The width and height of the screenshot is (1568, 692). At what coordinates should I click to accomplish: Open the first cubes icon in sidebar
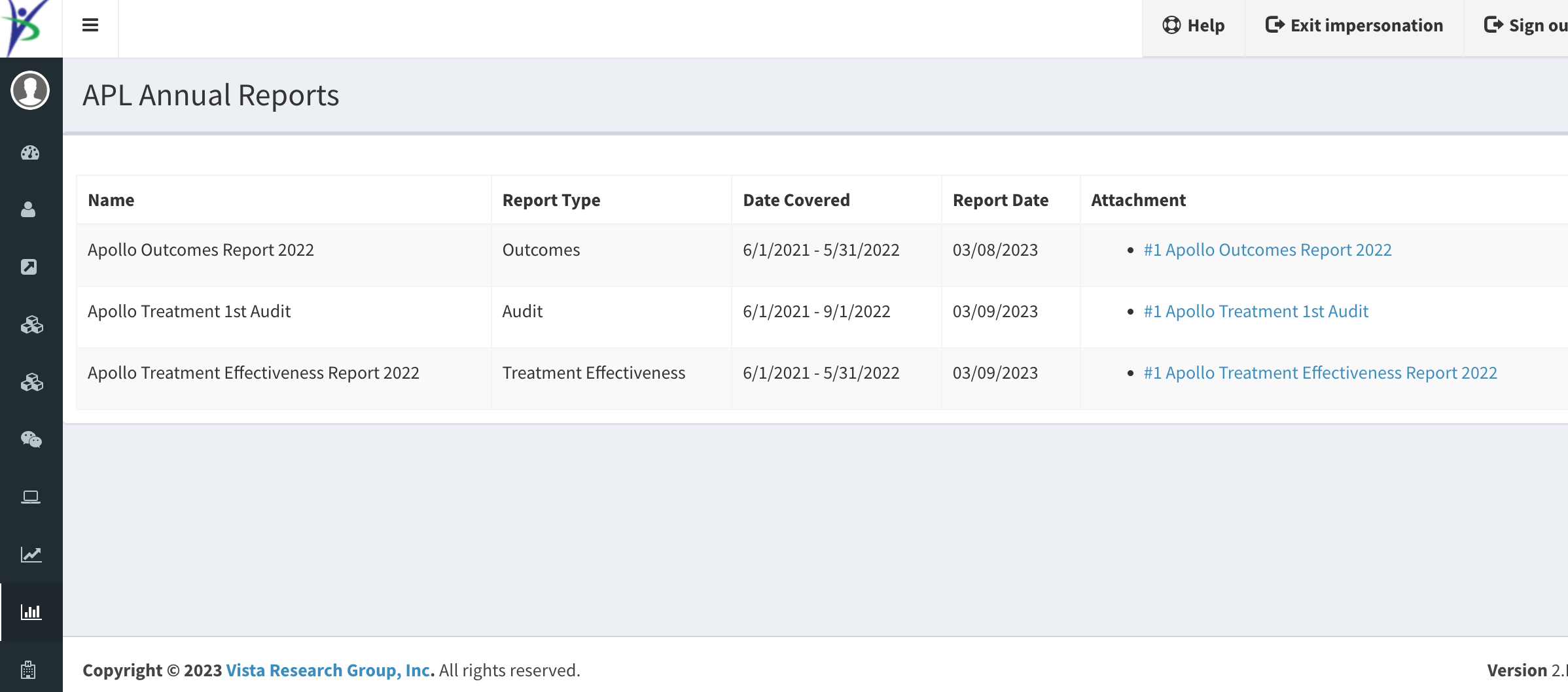click(30, 324)
